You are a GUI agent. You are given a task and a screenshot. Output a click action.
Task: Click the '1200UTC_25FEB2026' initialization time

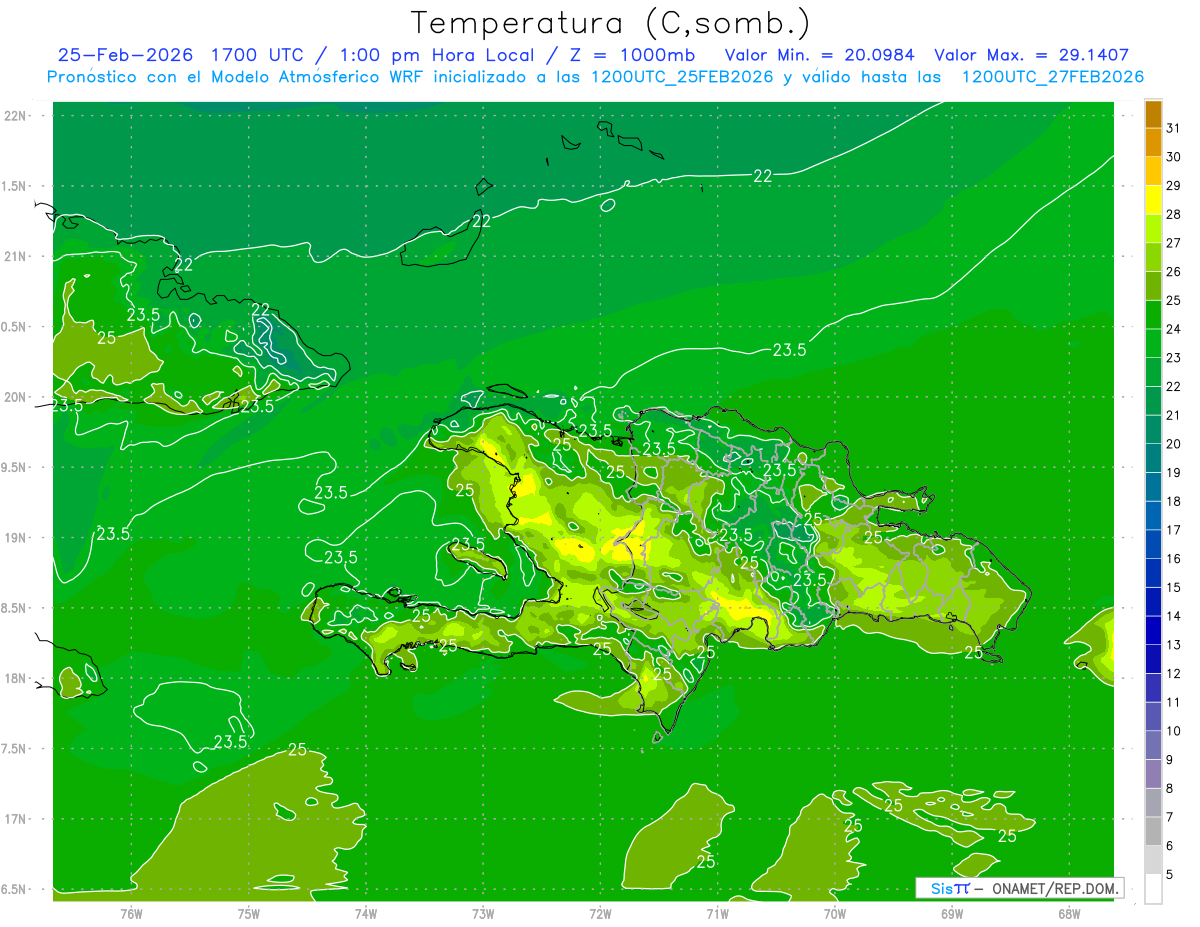682,77
